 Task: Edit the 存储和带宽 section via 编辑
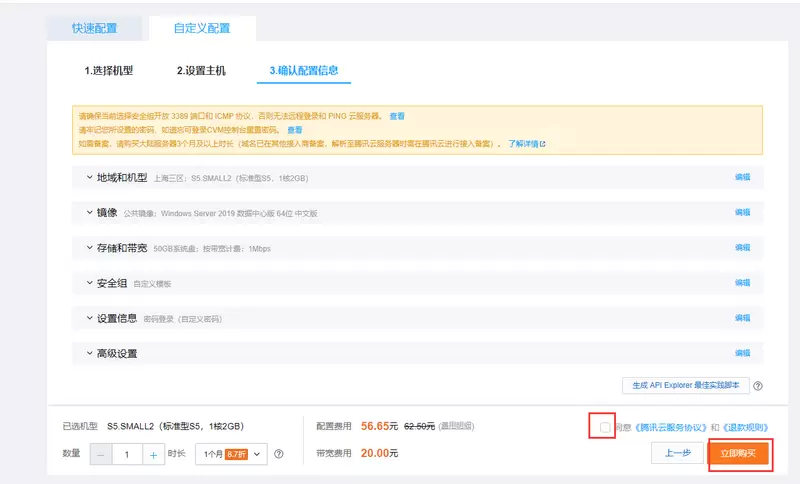[742, 247]
